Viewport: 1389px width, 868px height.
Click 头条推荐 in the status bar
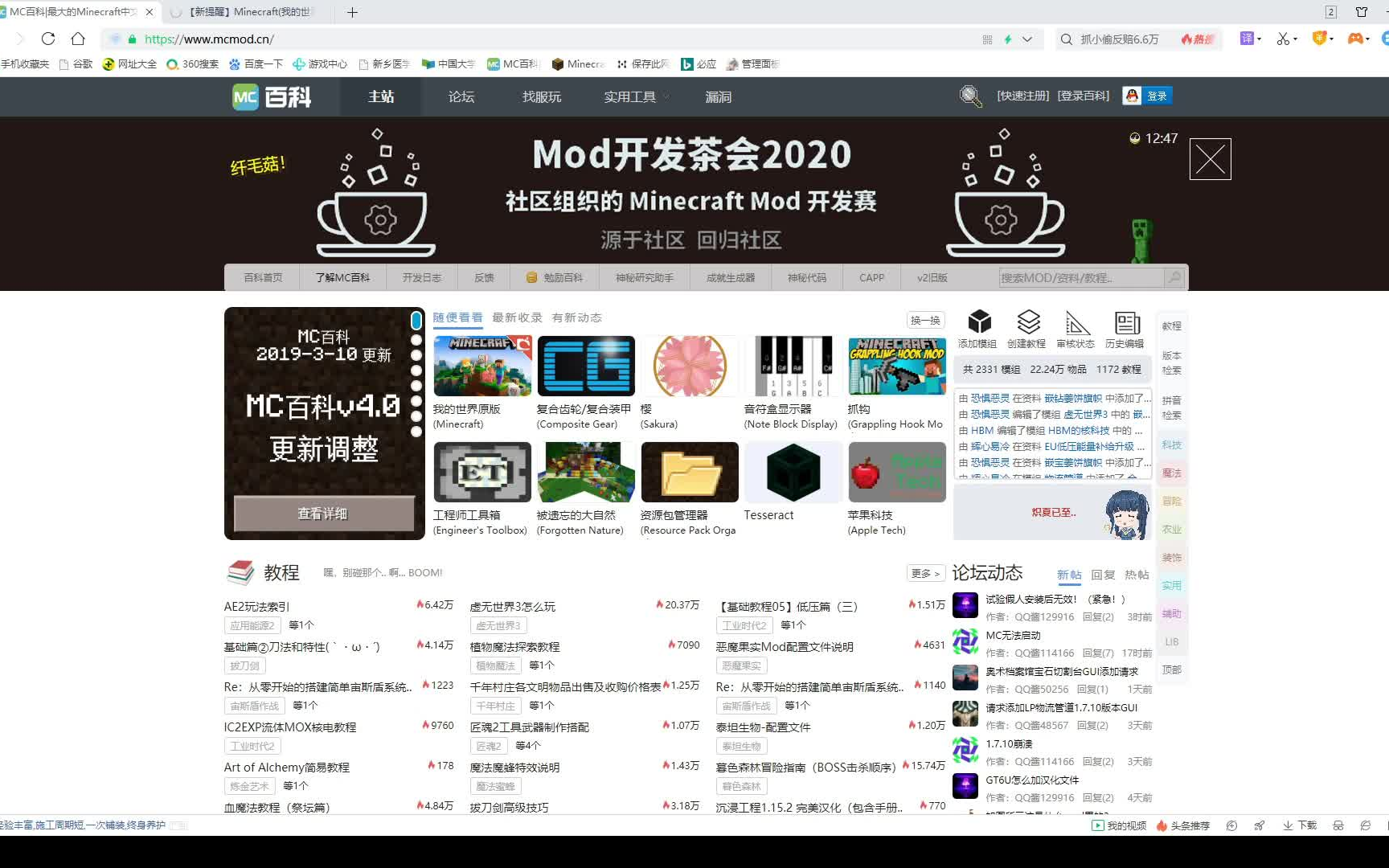[1182, 825]
